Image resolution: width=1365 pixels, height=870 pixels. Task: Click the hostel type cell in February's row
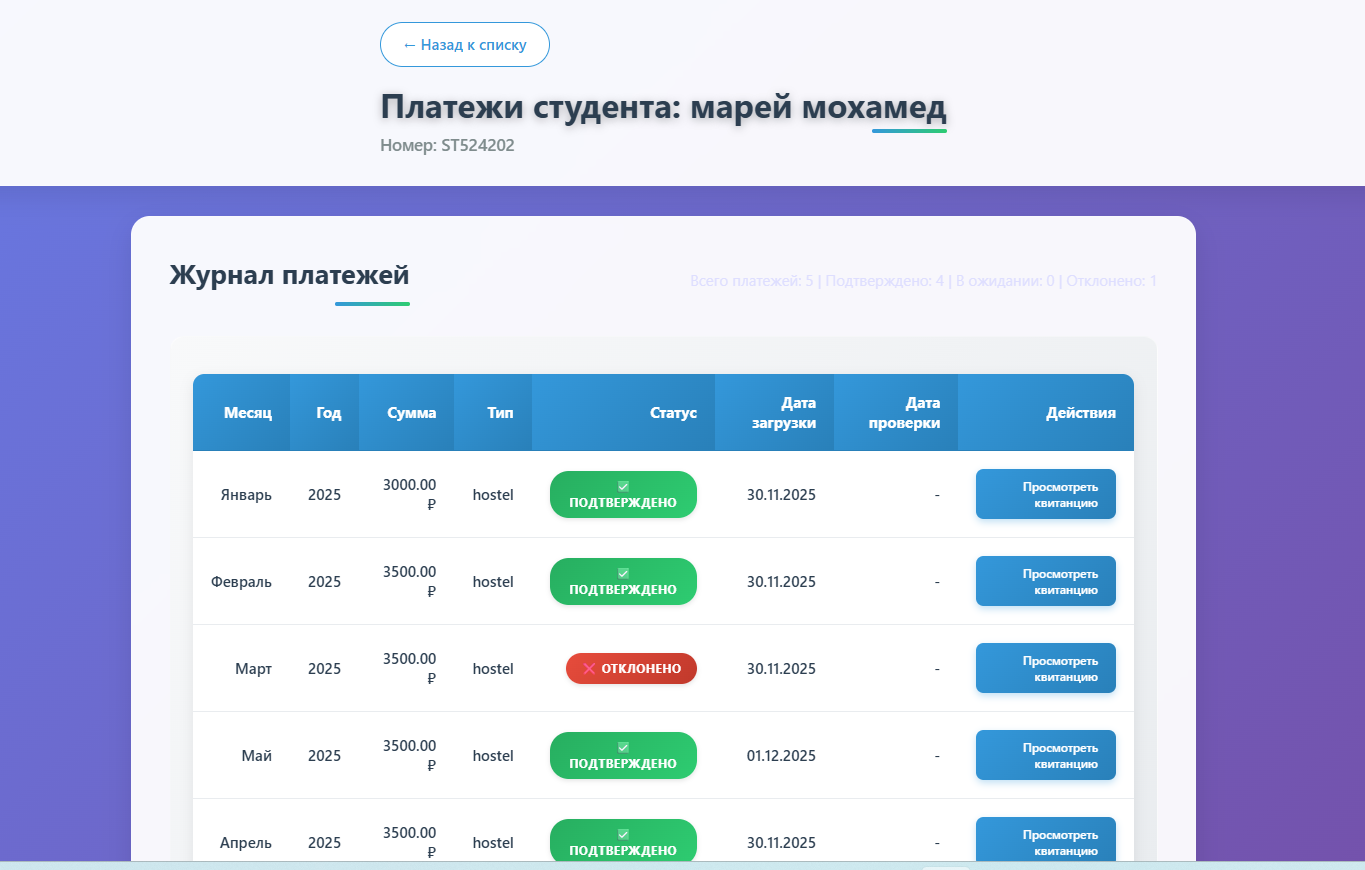click(x=493, y=581)
